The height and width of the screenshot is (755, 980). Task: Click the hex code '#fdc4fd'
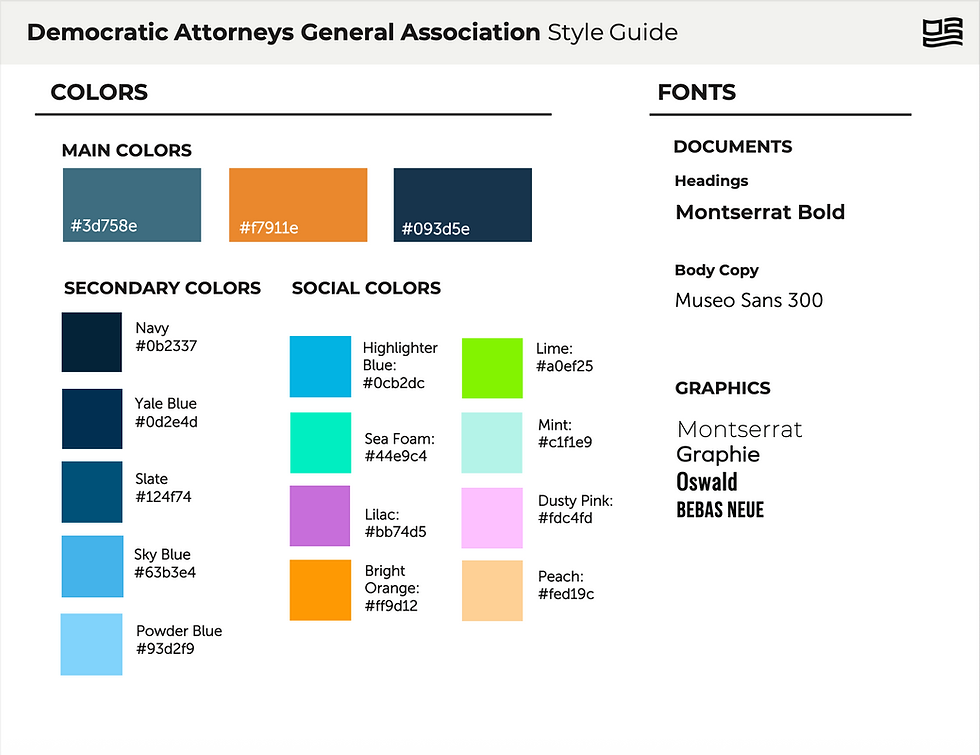565,518
